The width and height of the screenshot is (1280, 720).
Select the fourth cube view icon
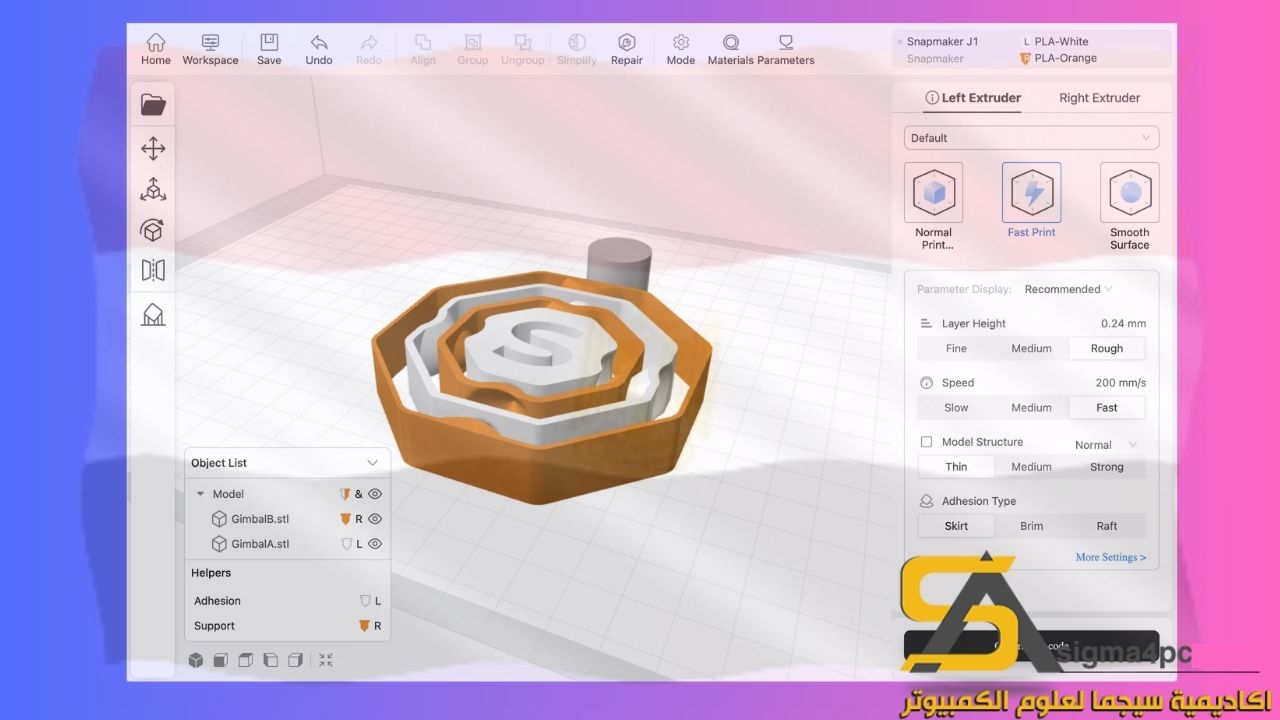tap(270, 660)
